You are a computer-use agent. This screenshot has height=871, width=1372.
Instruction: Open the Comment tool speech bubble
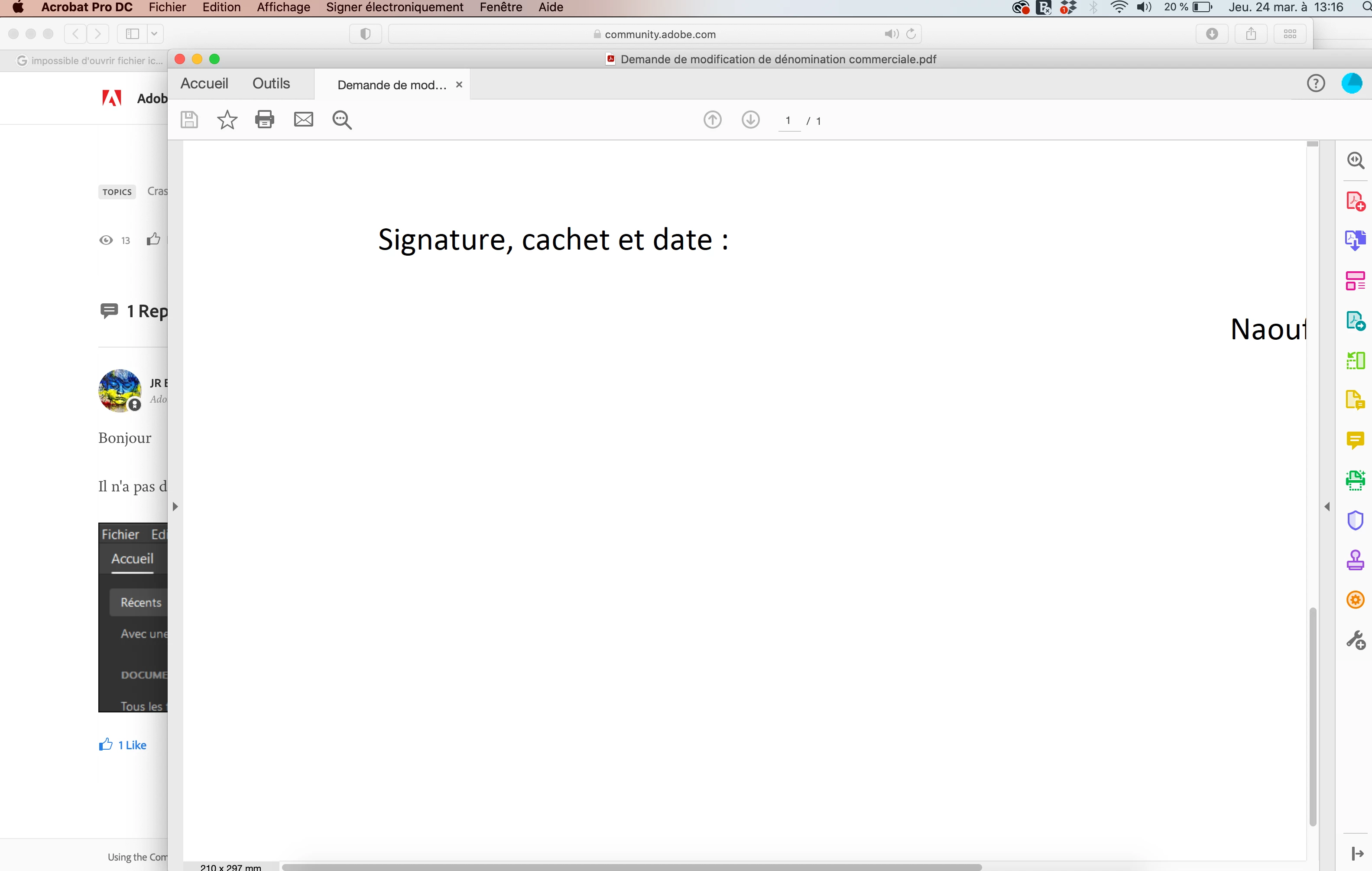[x=1355, y=439]
